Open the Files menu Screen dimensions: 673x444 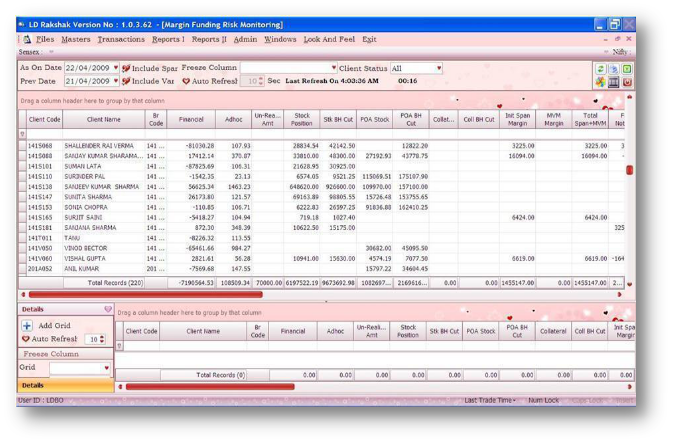[x=45, y=39]
